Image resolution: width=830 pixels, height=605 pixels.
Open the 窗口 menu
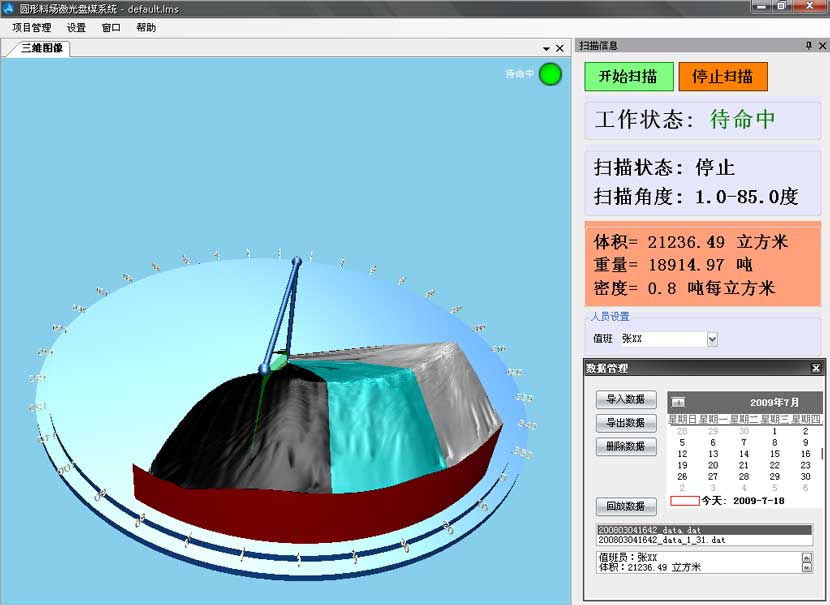[x=111, y=28]
